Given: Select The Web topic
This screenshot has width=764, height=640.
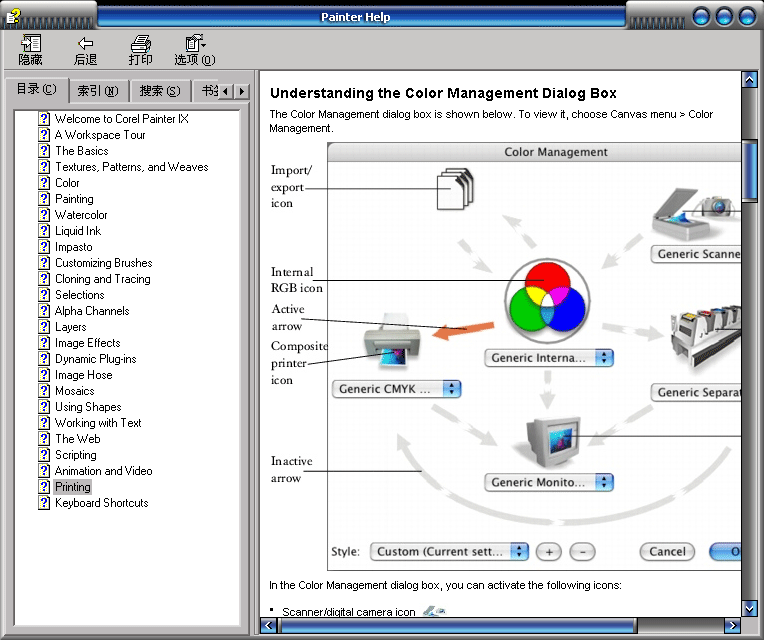Looking at the screenshot, I should click(77, 439).
